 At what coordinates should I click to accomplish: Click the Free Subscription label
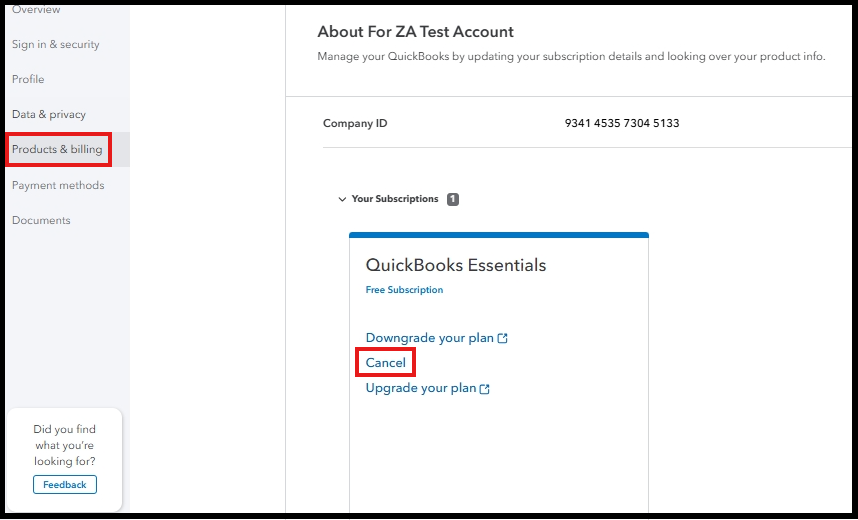click(x=404, y=290)
